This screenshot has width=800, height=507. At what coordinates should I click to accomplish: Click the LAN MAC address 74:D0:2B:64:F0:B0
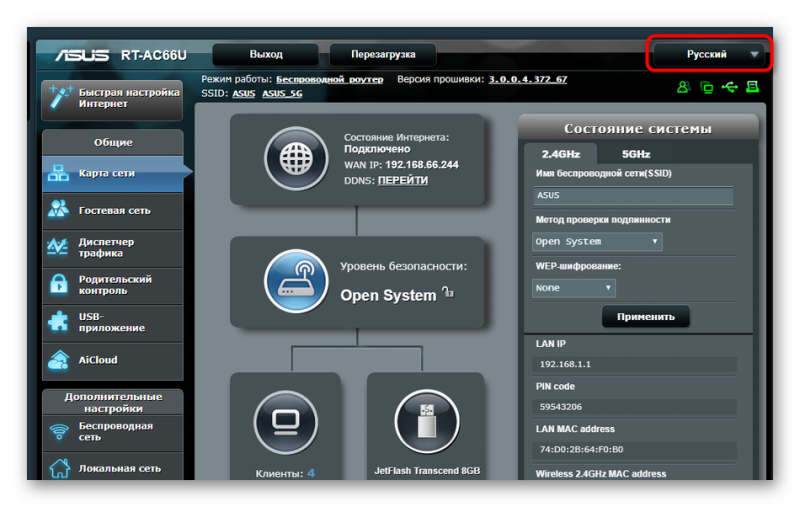click(581, 450)
